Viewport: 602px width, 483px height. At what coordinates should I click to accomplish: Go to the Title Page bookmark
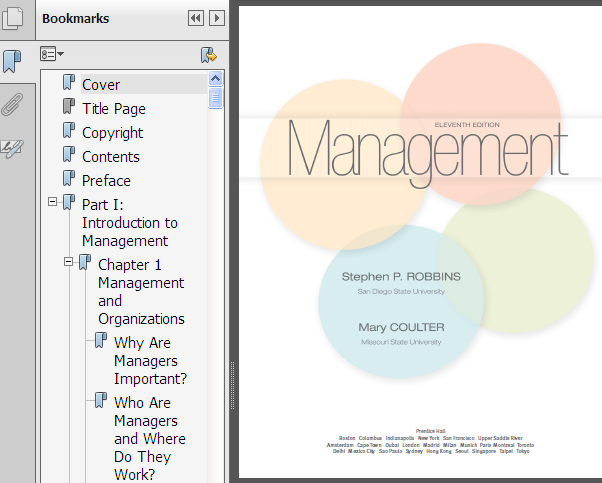(x=114, y=109)
